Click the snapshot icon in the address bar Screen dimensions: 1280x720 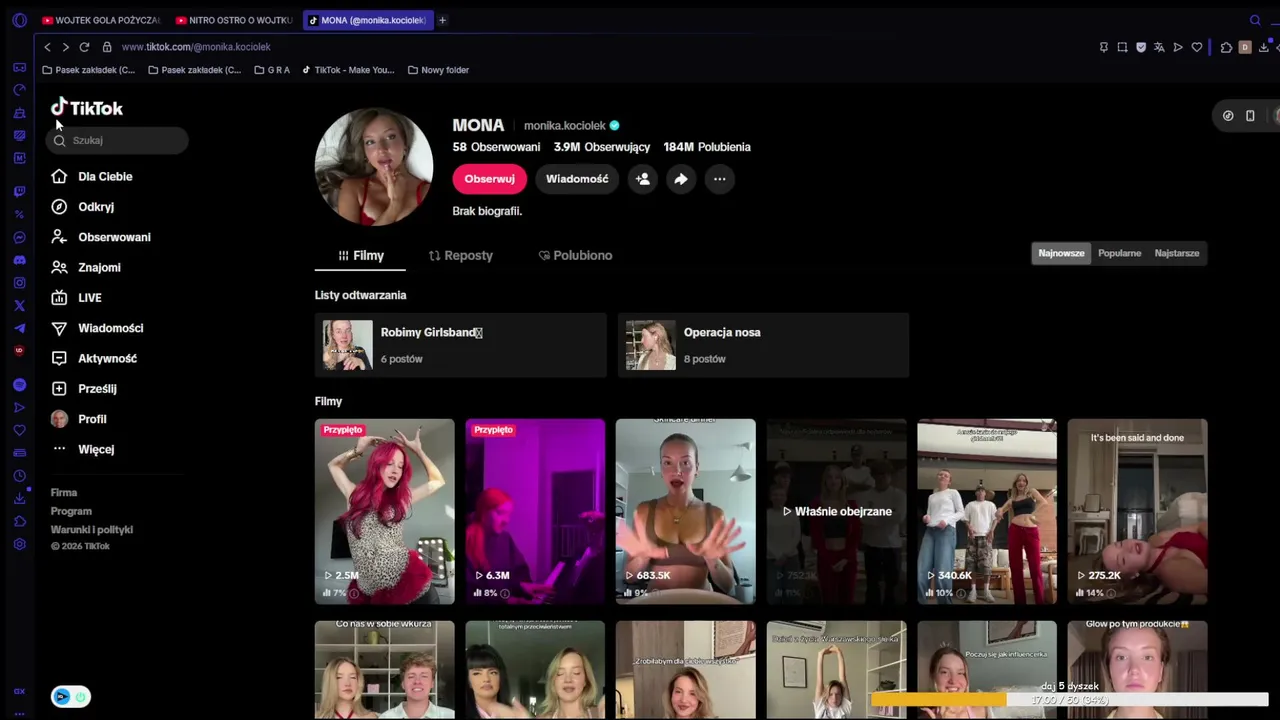[1122, 47]
